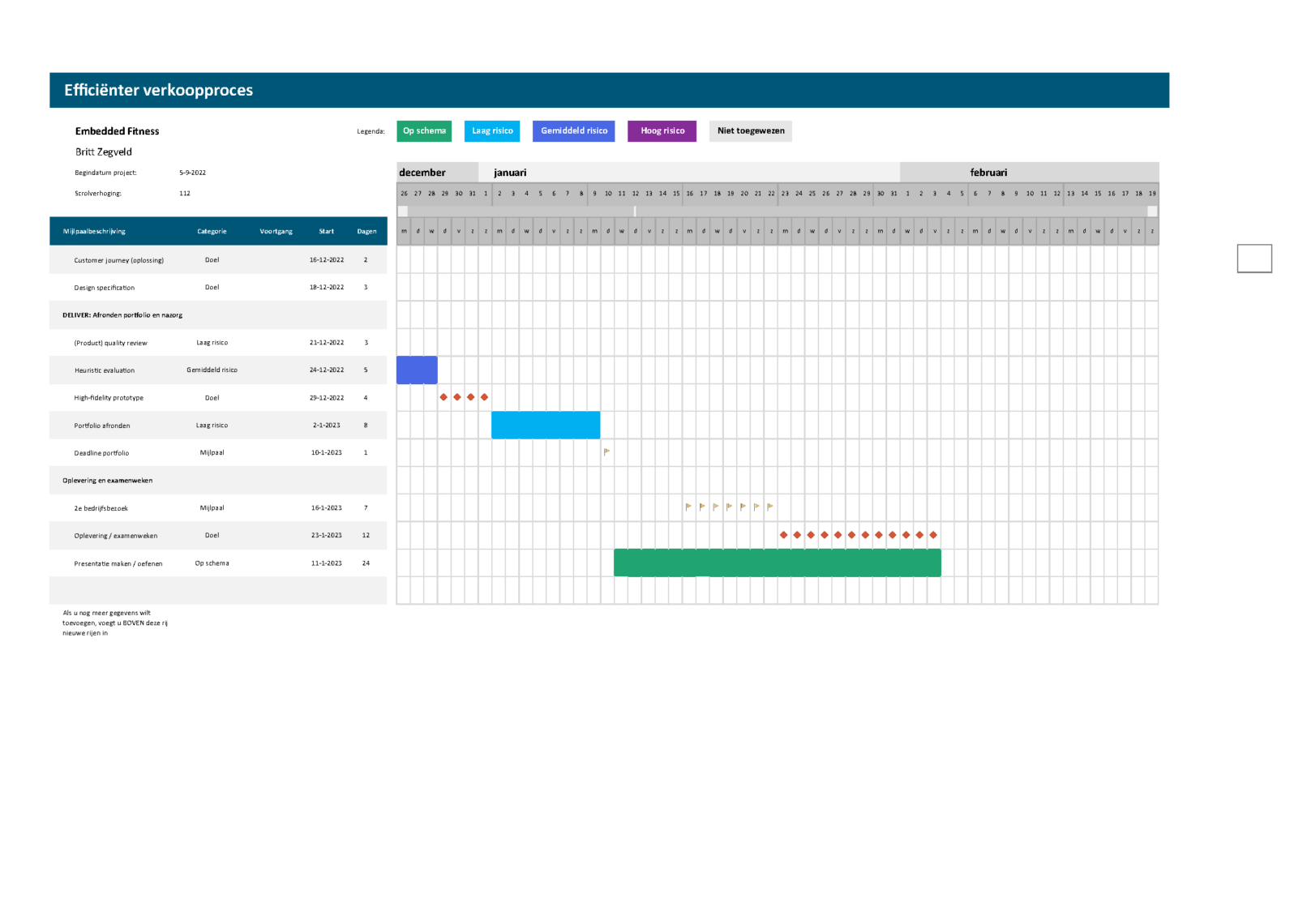The image size is (1307, 924).
Task: Select the Categorie column header
Action: coord(212,232)
